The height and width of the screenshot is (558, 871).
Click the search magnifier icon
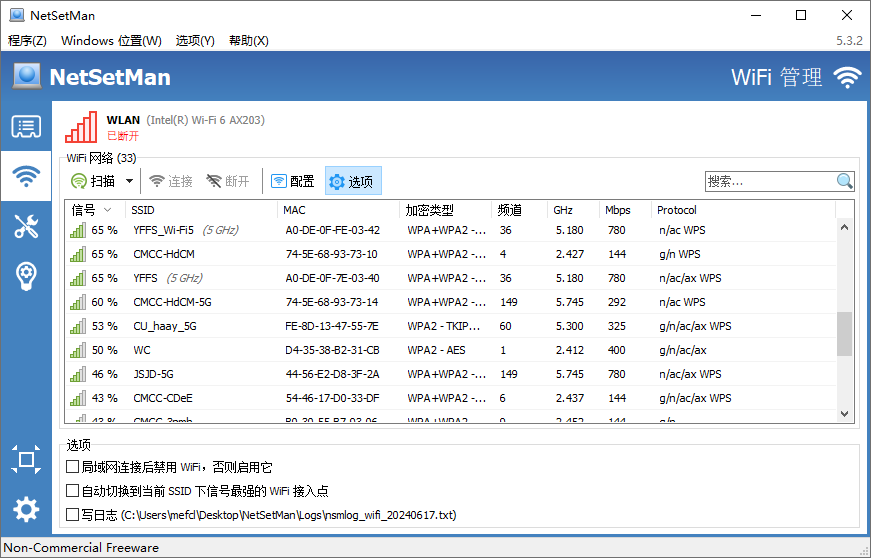click(844, 181)
